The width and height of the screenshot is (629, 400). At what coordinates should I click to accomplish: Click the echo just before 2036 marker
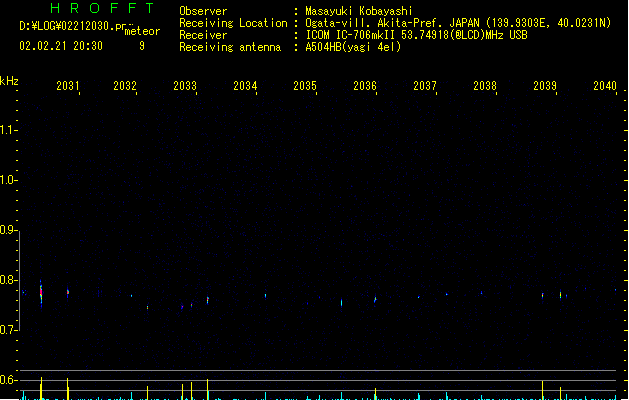[x=375, y=299]
